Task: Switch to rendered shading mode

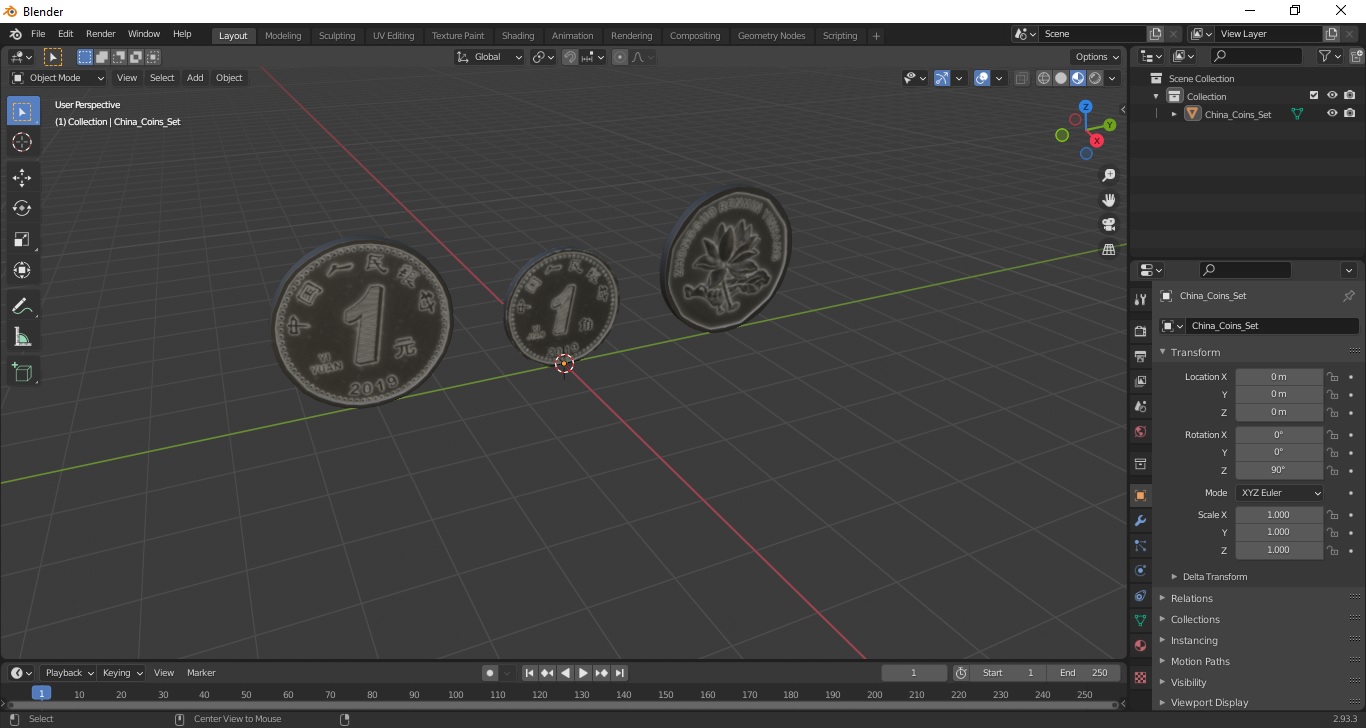Action: pyautogui.click(x=1095, y=78)
